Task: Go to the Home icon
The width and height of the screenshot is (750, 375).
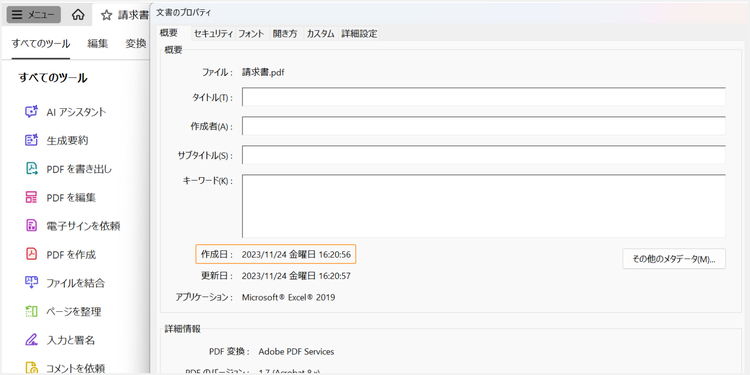Action: (x=77, y=15)
